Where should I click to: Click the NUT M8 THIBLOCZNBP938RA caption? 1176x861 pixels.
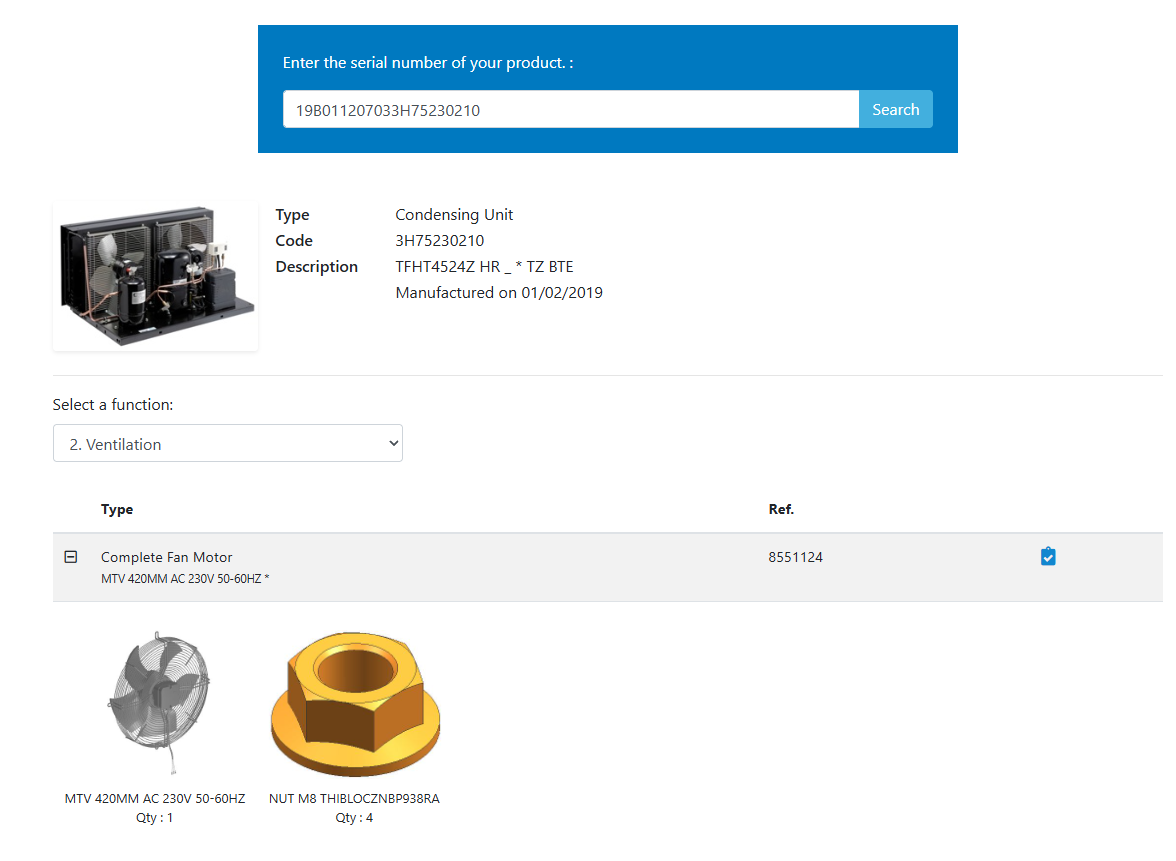coord(354,799)
